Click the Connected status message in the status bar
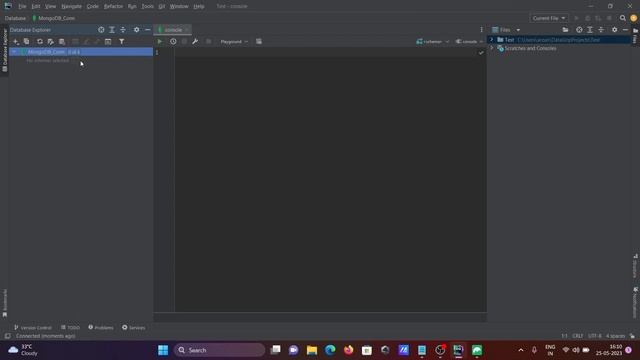 tap(46, 336)
